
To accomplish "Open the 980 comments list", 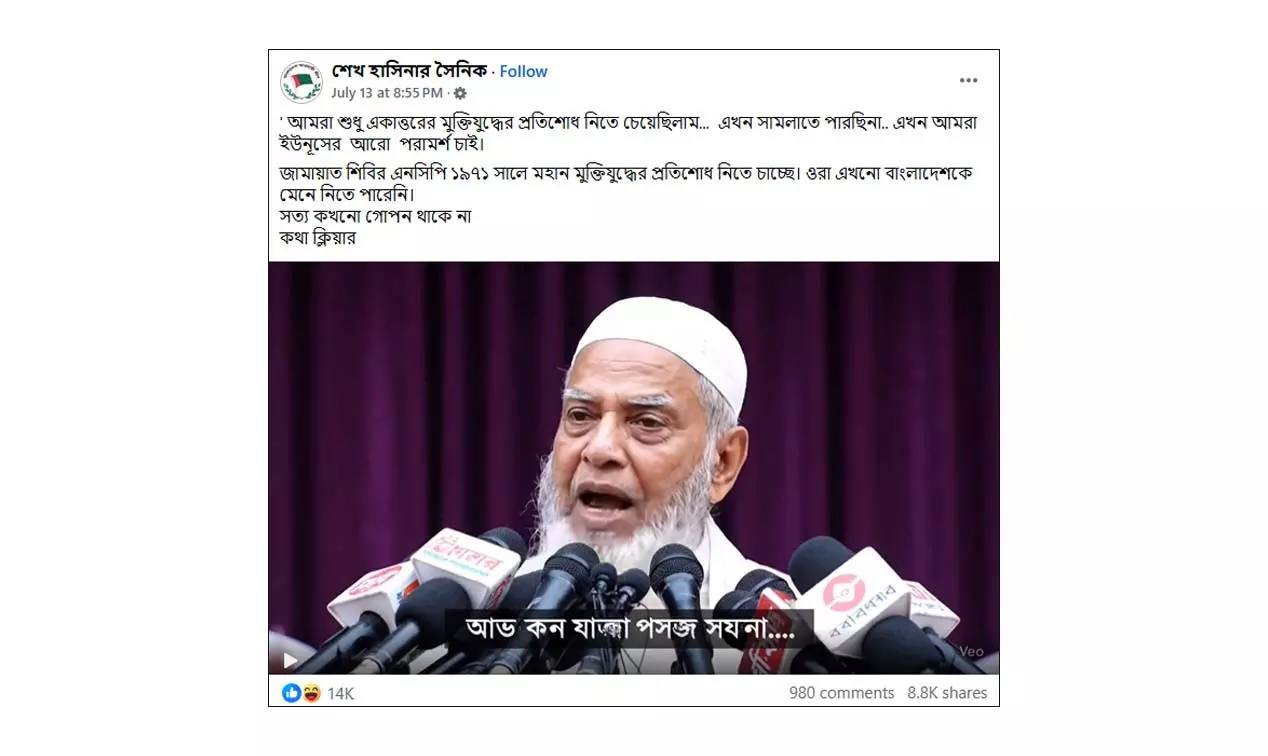I will click(841, 693).
